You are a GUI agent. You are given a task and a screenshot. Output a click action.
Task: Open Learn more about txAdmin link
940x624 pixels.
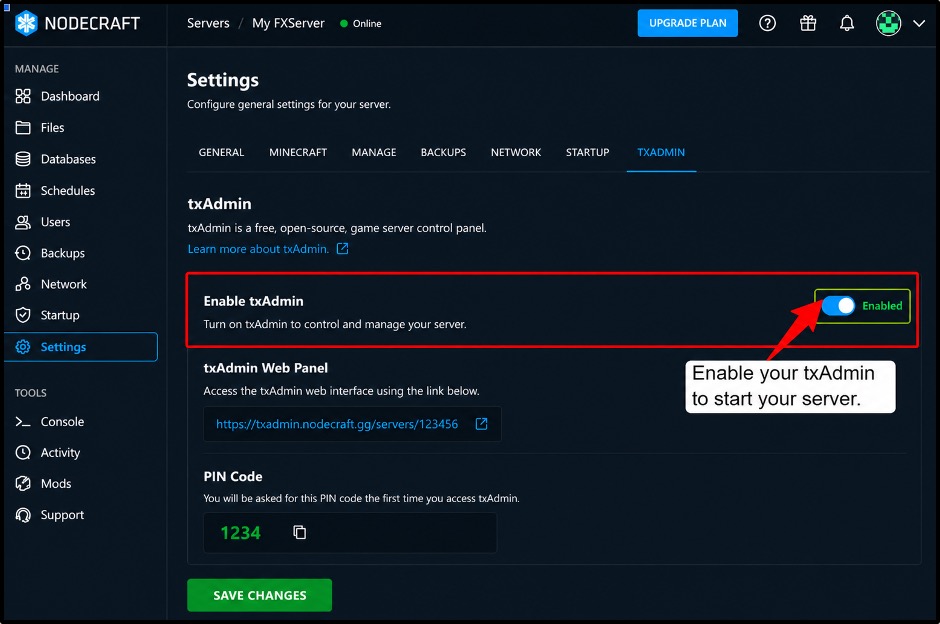tap(258, 249)
